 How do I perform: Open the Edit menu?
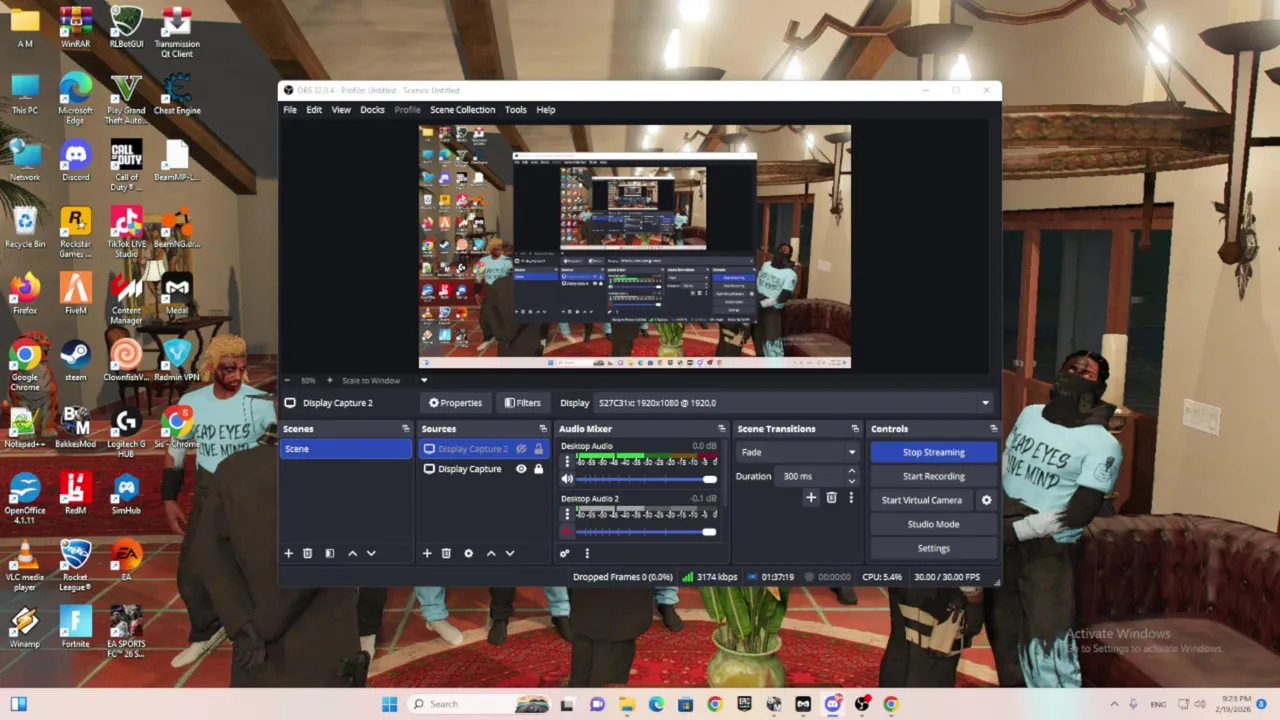click(314, 110)
